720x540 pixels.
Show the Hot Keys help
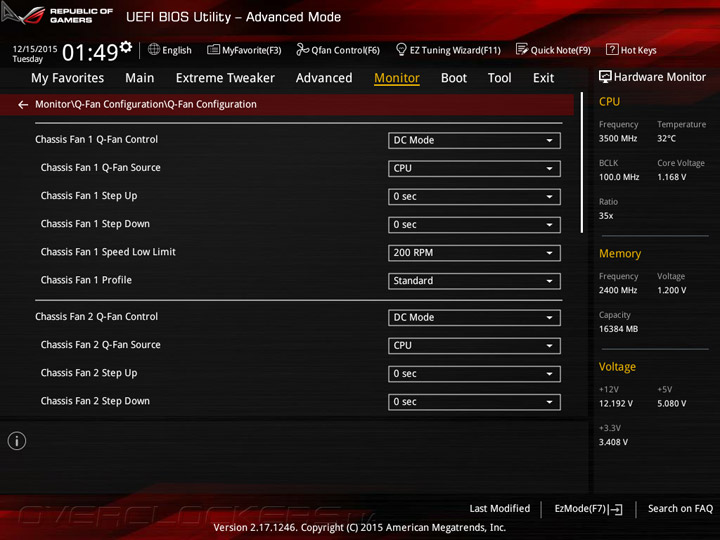point(631,50)
